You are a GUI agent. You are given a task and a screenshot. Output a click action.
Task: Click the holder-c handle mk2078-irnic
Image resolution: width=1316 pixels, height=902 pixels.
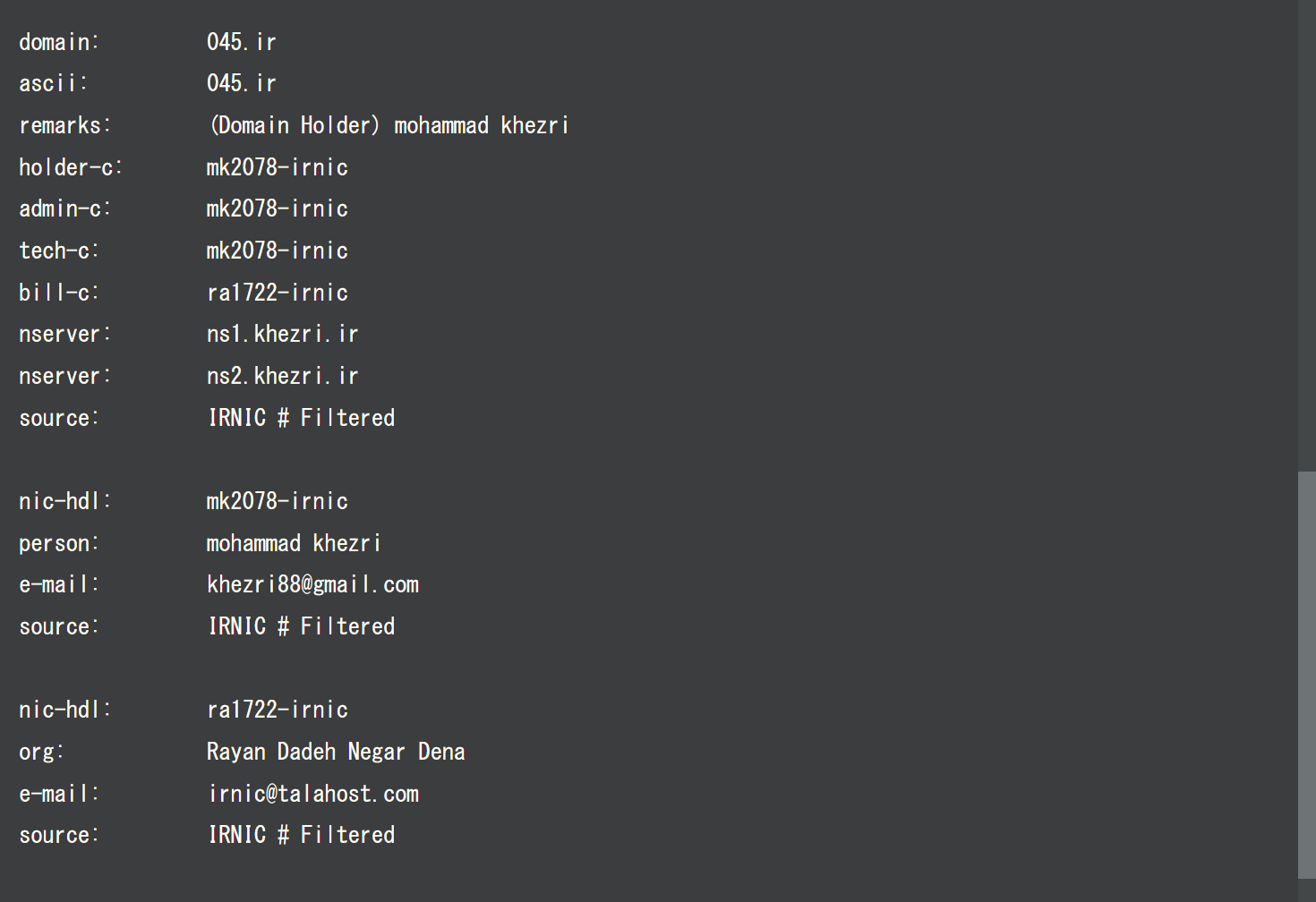point(277,167)
